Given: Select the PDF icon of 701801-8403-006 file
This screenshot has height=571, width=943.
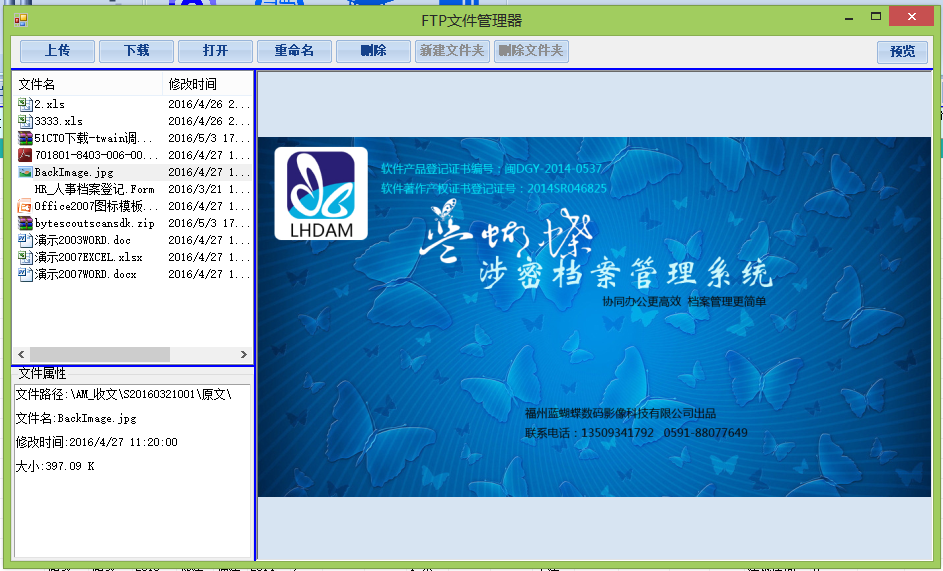Looking at the screenshot, I should pos(25,155).
